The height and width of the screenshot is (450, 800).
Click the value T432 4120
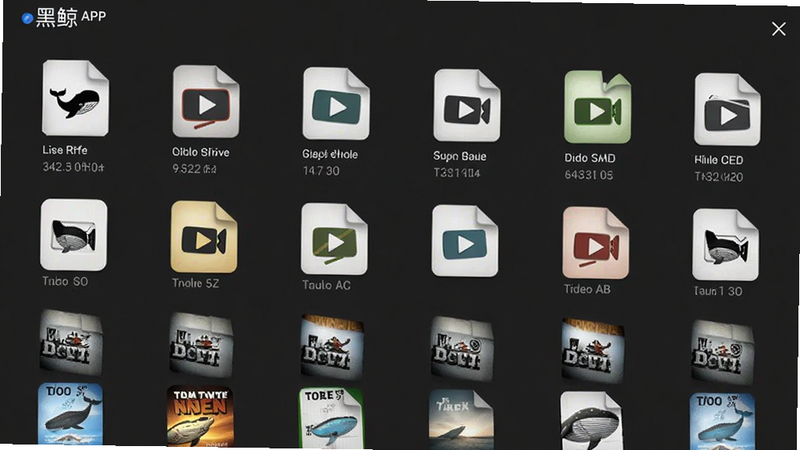click(719, 177)
